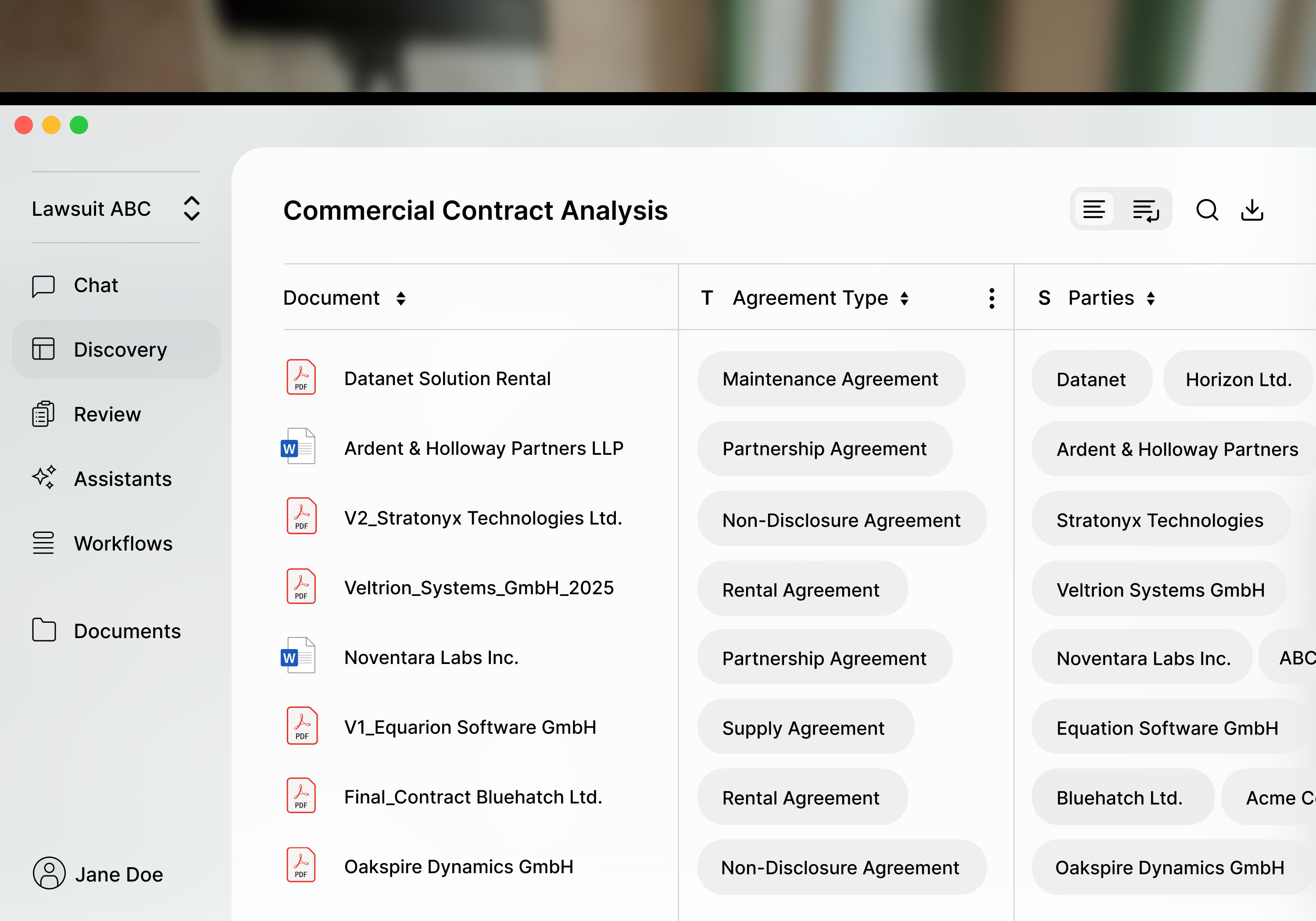Open the Chat section
1316x921 pixels.
96,286
